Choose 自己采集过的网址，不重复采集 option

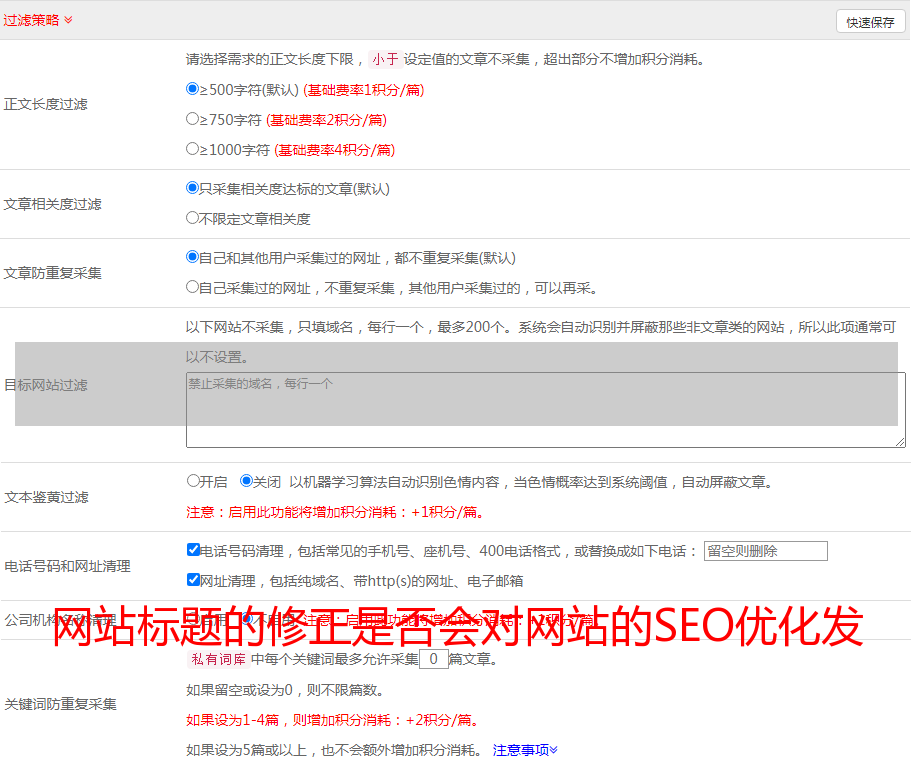pos(193,287)
